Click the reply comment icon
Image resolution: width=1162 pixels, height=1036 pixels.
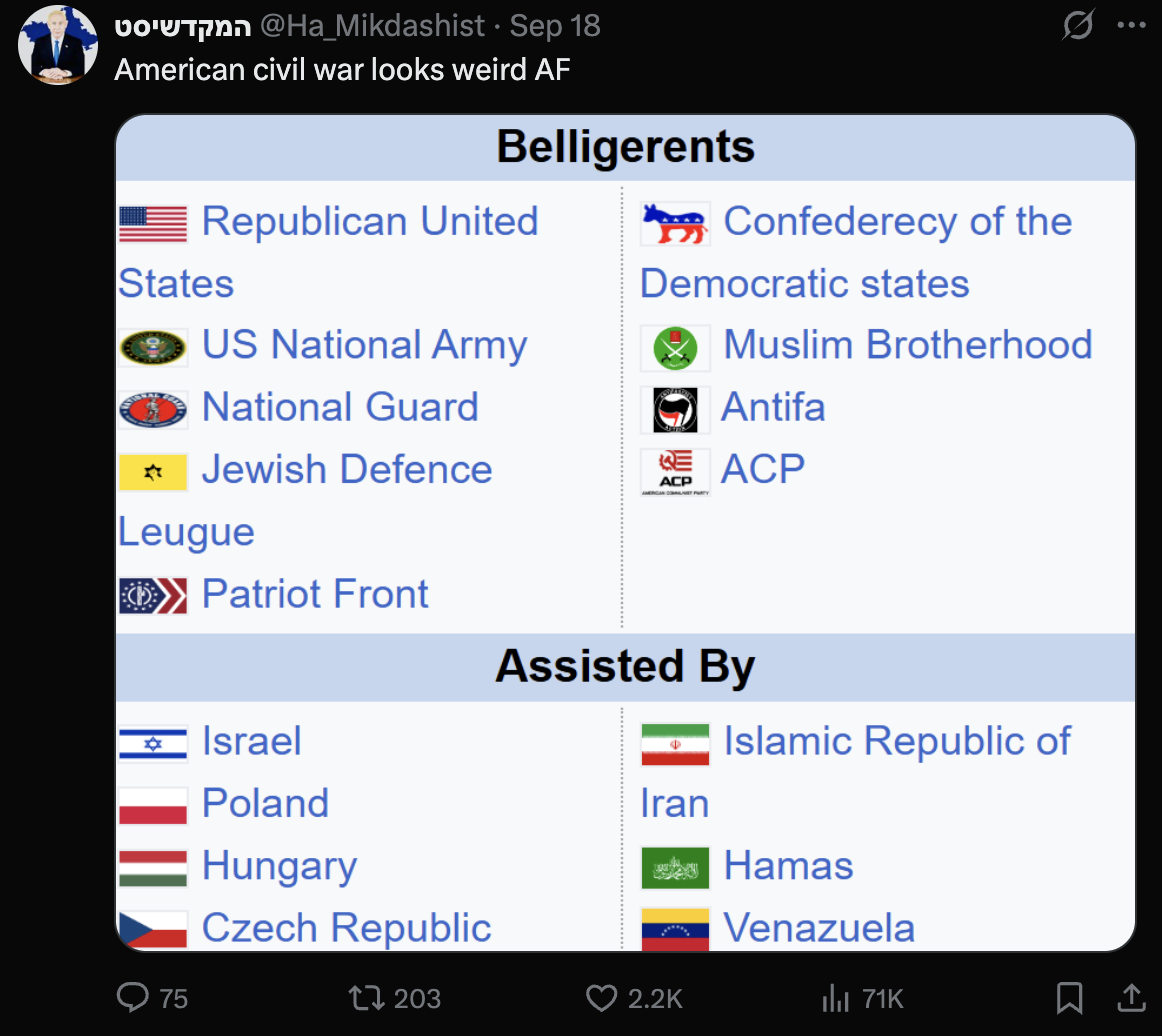tap(133, 997)
